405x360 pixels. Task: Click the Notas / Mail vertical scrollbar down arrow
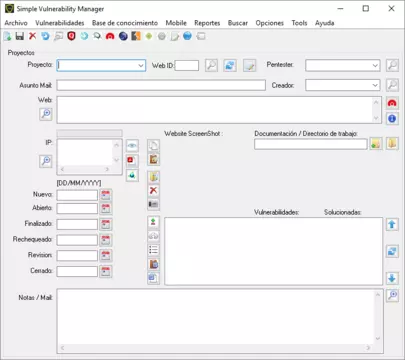(x=378, y=339)
